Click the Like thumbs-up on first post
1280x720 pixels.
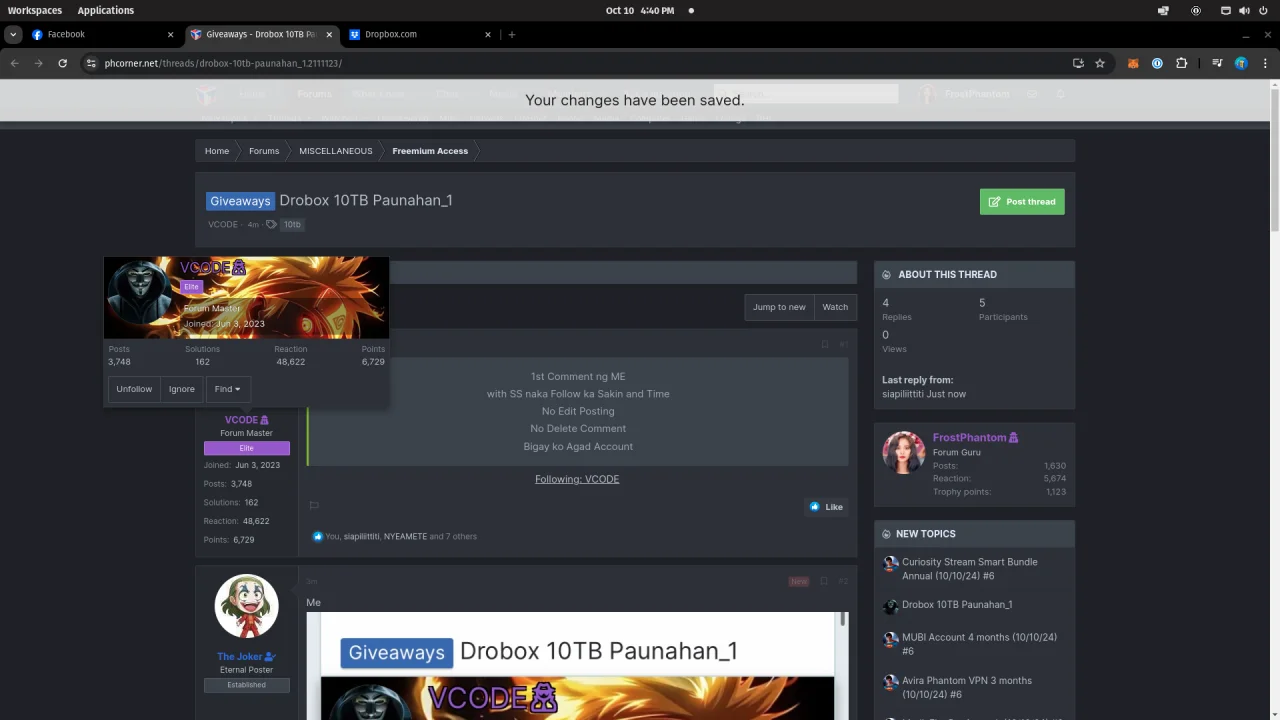click(826, 507)
